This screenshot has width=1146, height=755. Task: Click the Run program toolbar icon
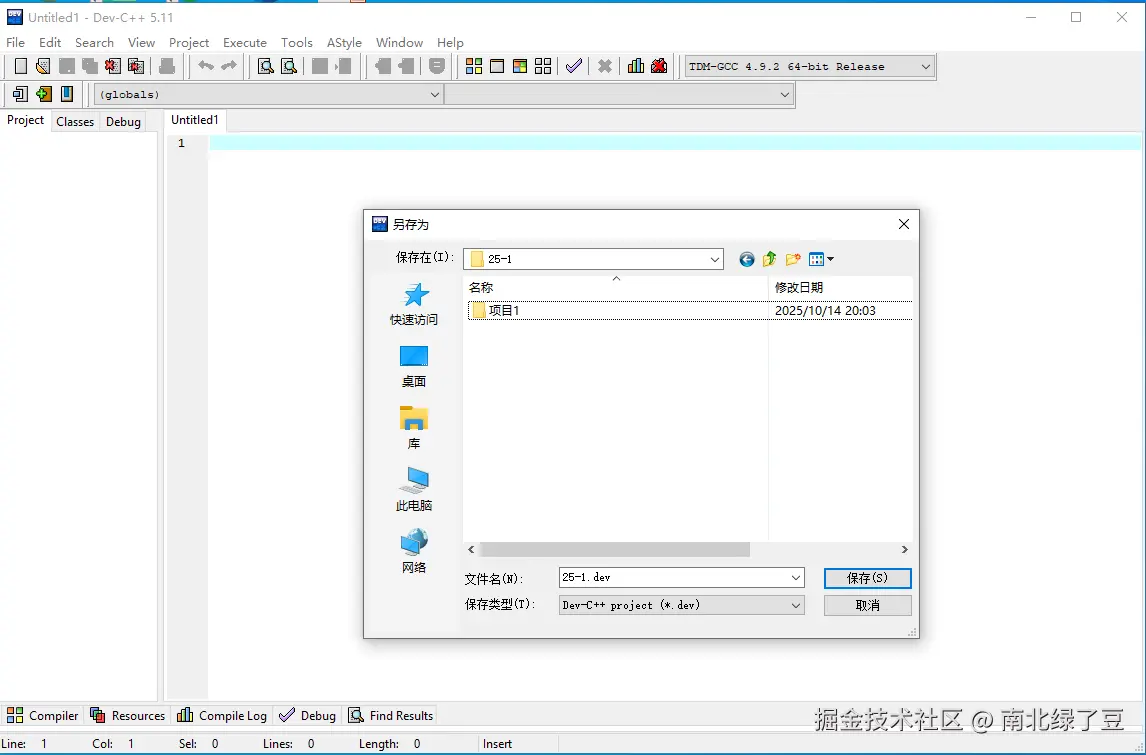tap(497, 67)
